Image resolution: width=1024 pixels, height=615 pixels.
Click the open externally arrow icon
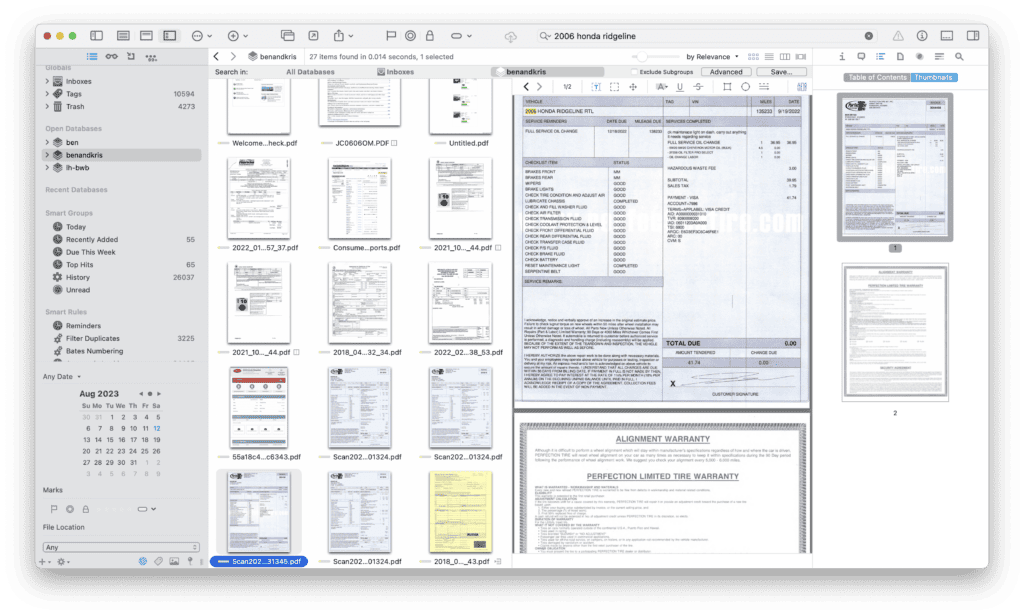coord(313,36)
